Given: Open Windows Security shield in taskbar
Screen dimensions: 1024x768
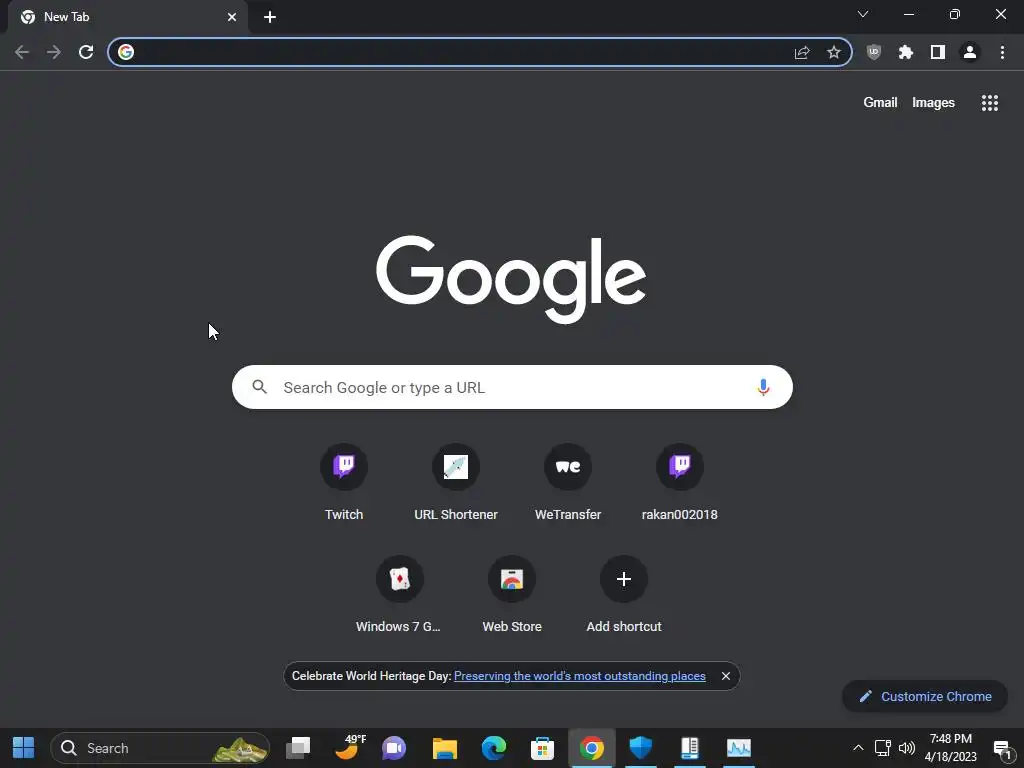Looking at the screenshot, I should click(x=641, y=748).
